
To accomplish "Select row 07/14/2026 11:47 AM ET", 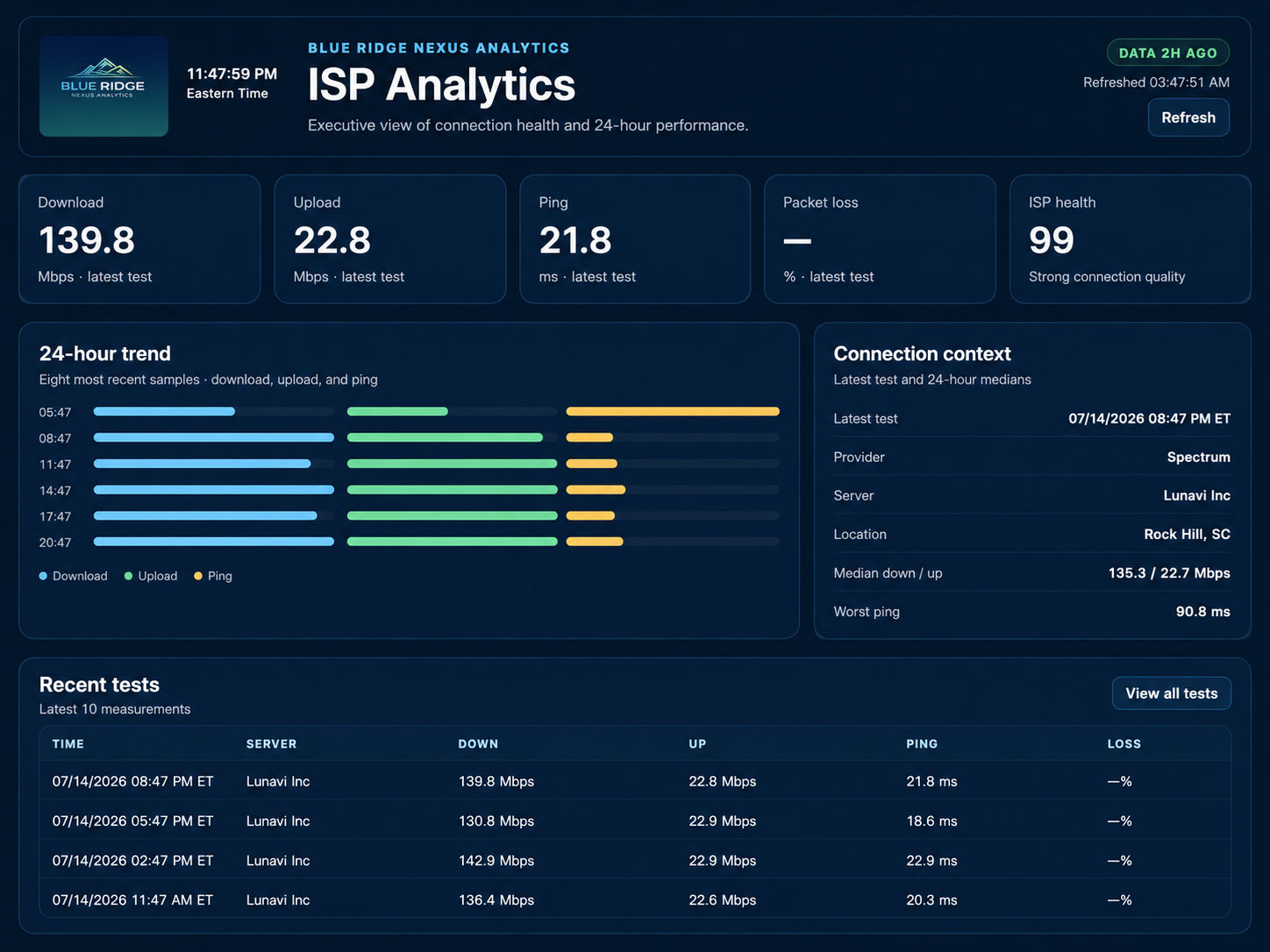I will [x=635, y=900].
